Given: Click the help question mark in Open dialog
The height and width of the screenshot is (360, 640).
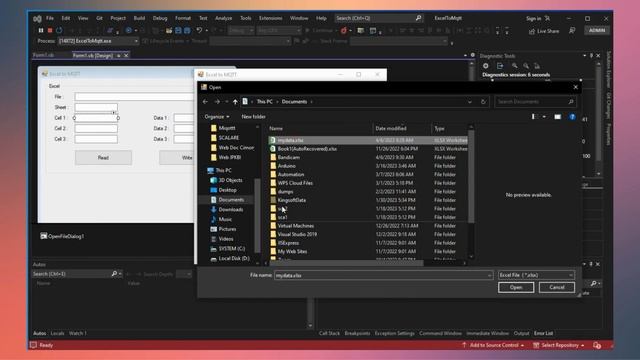Looking at the screenshot, I should 572,117.
